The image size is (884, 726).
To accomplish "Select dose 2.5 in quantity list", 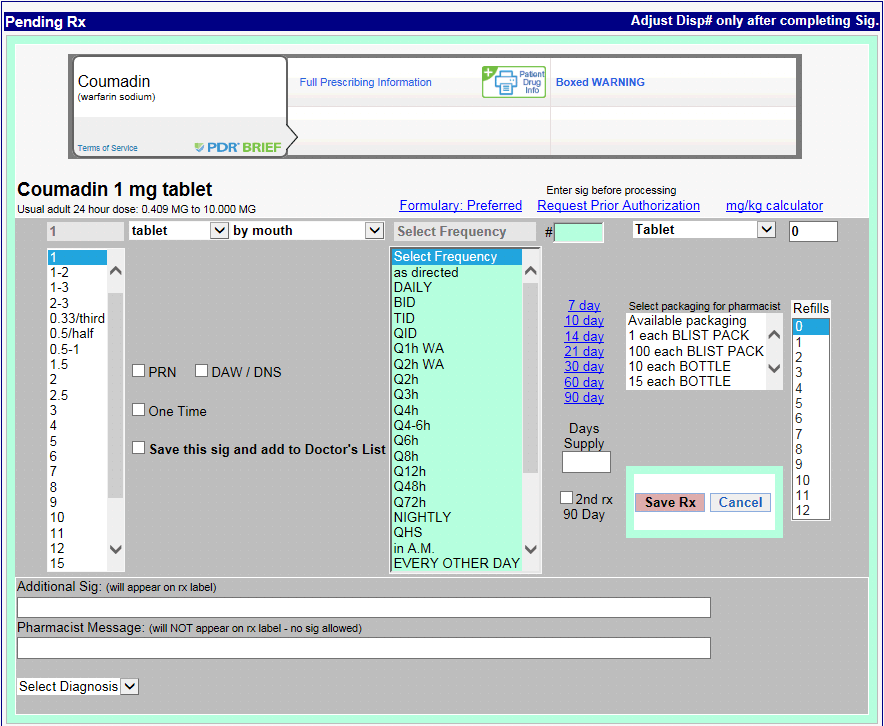I will point(77,395).
